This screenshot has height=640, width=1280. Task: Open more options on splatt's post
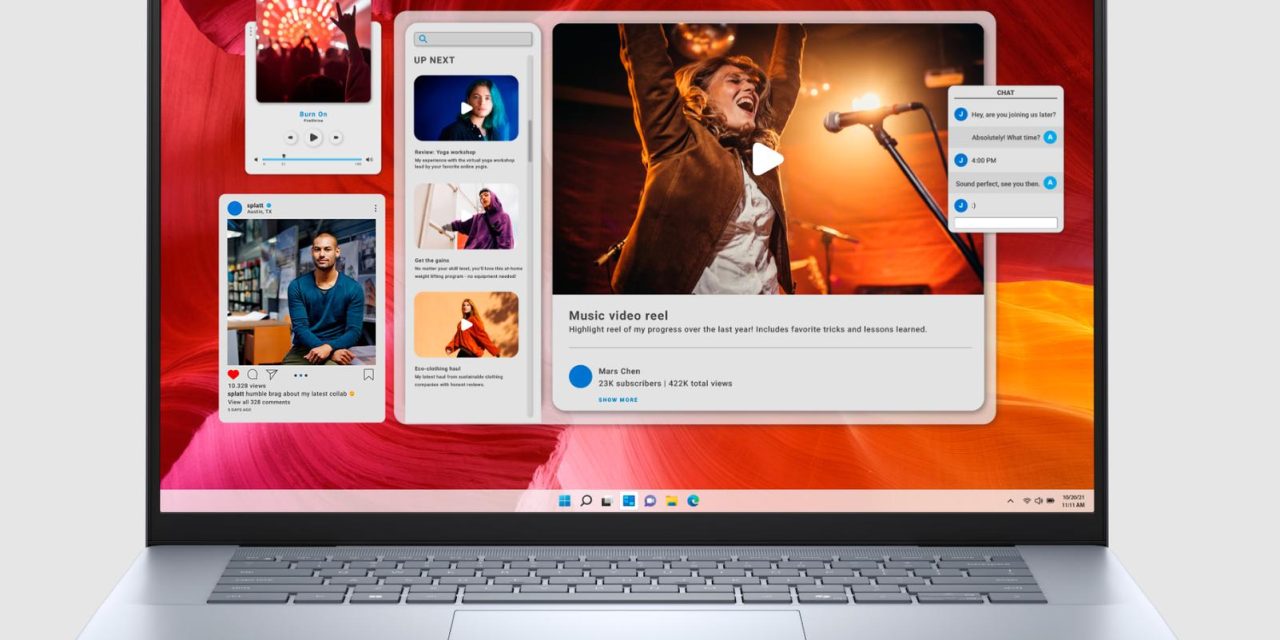[376, 208]
